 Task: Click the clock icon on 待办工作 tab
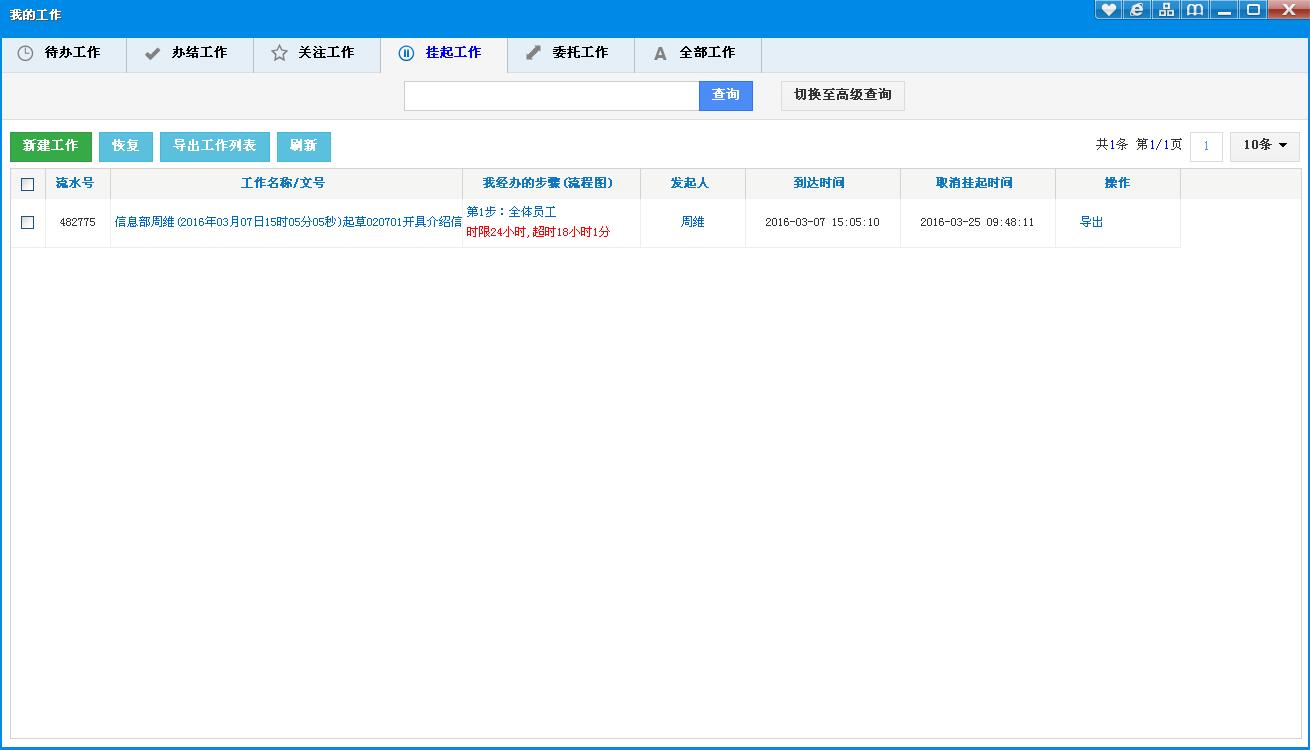pyautogui.click(x=25, y=53)
